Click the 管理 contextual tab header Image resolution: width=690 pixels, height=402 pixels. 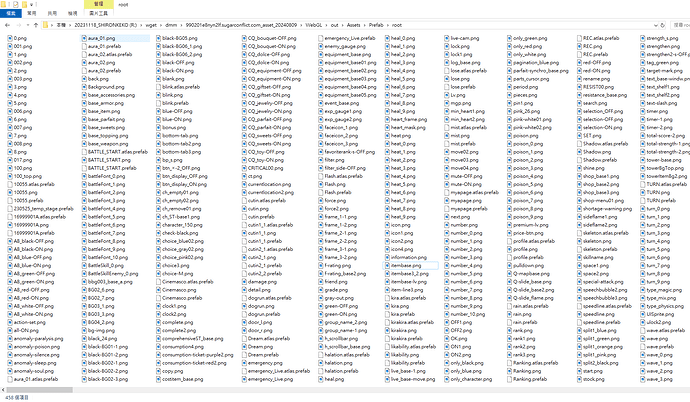(x=99, y=4)
